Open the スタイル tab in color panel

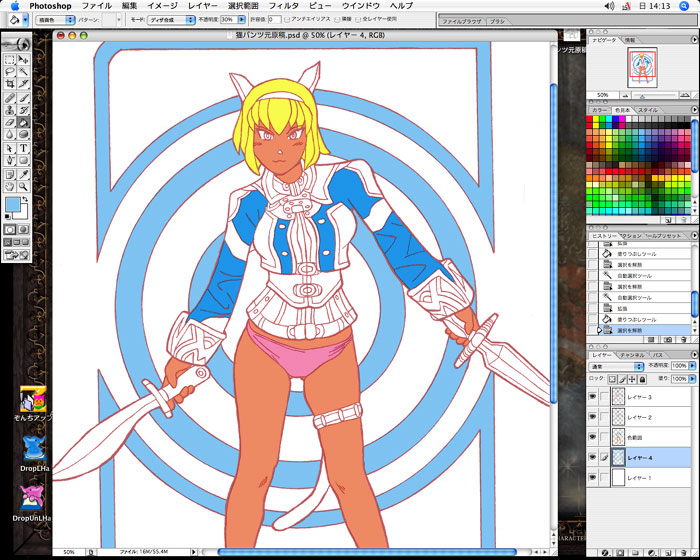click(x=648, y=109)
